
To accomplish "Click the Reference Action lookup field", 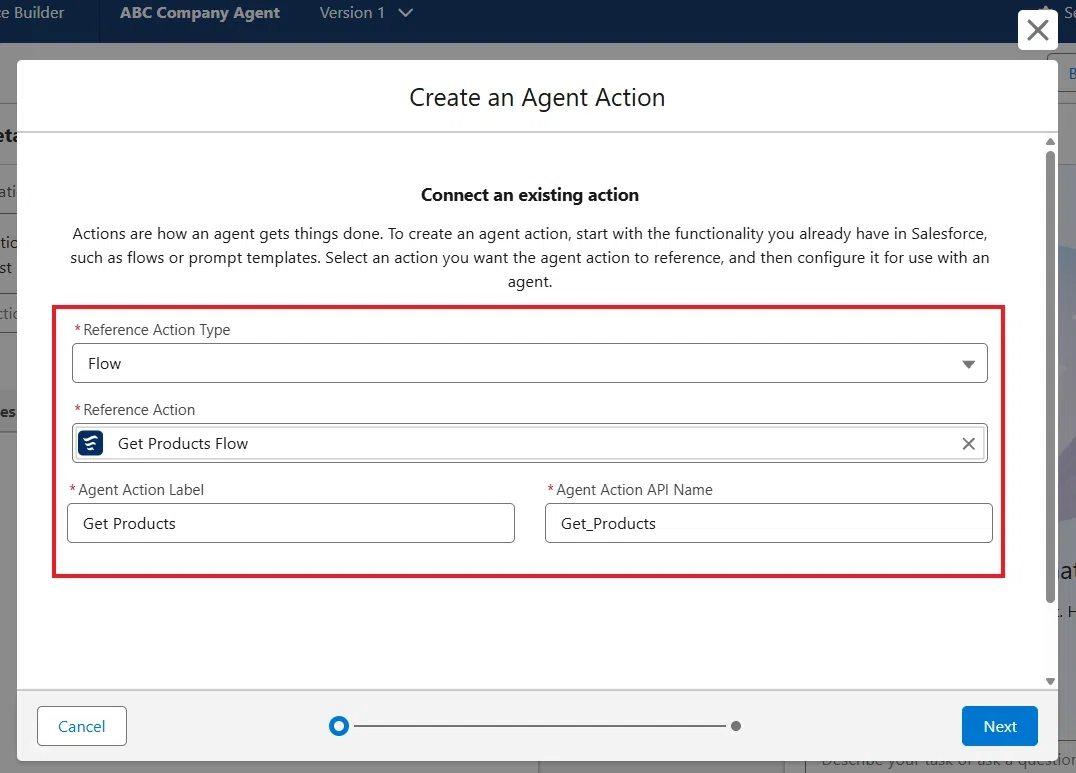I will pyautogui.click(x=529, y=443).
